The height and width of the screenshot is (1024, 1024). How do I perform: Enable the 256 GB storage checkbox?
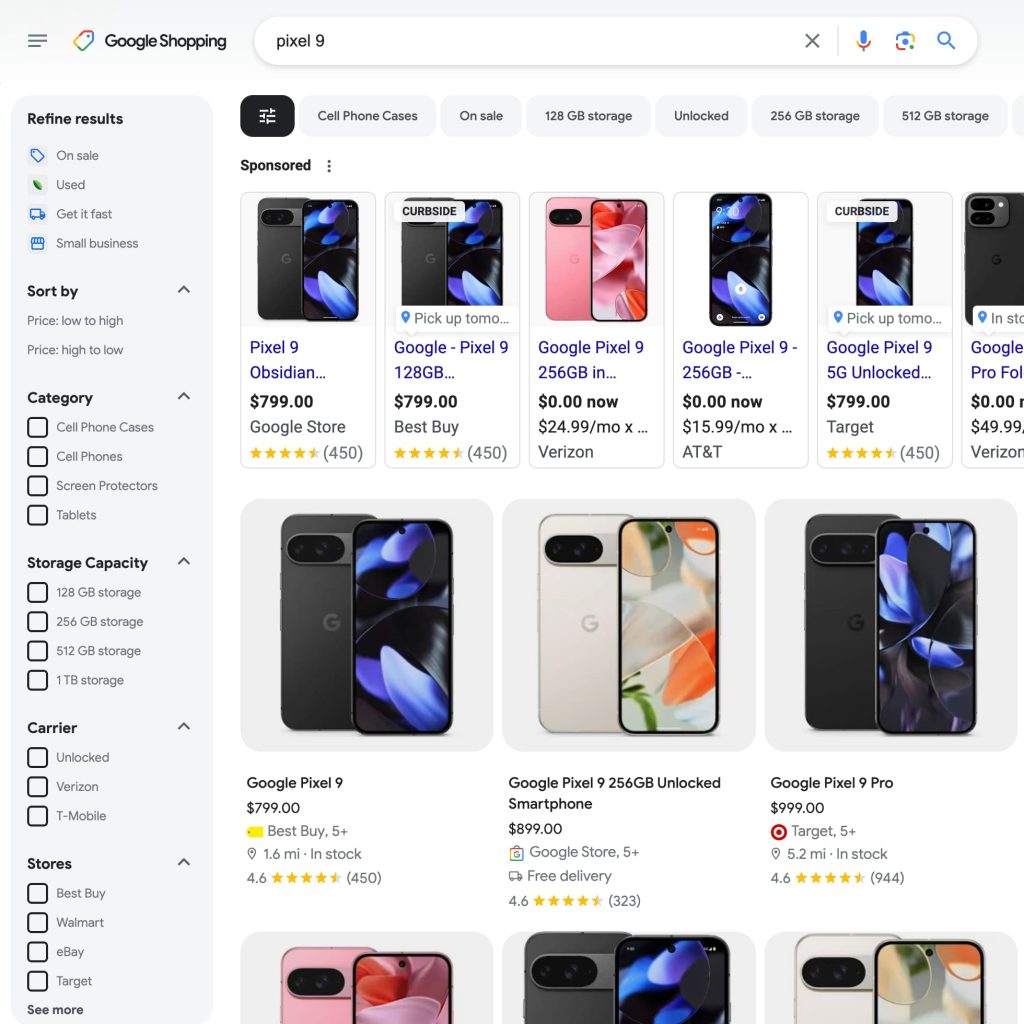(38, 622)
